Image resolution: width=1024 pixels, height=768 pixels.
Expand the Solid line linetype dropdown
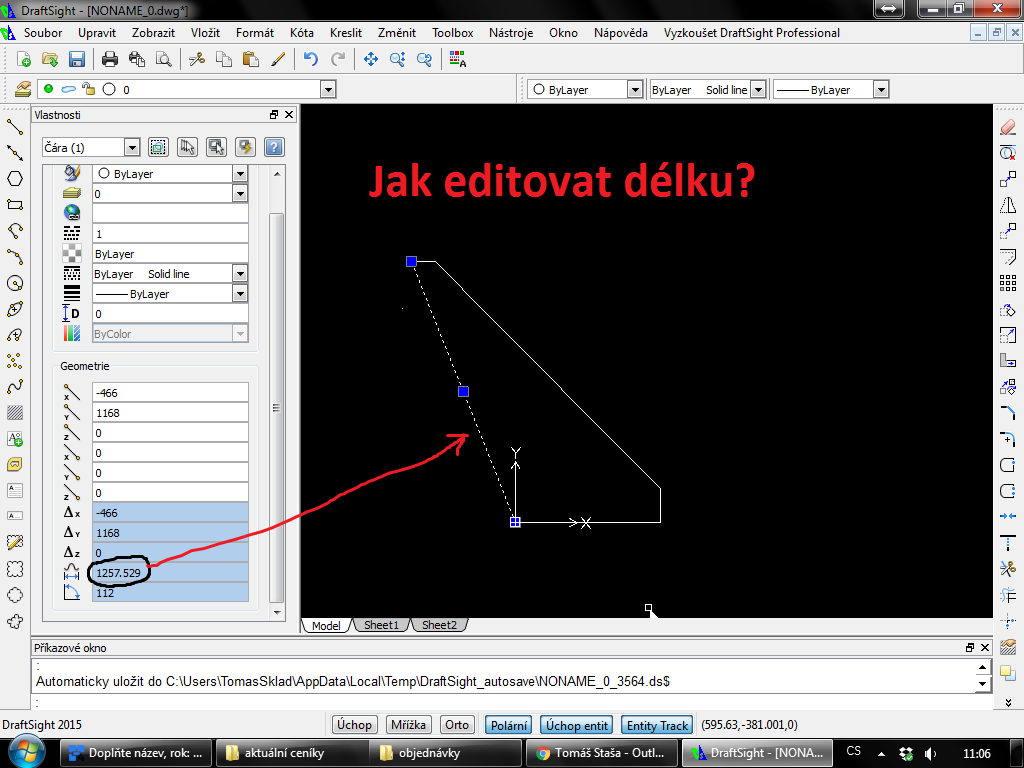click(x=757, y=90)
